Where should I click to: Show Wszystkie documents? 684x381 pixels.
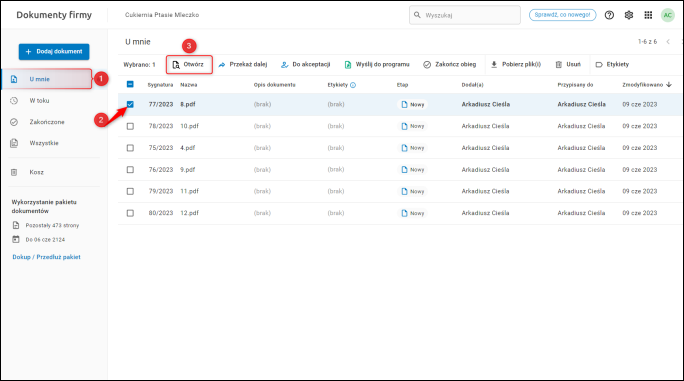pyautogui.click(x=44, y=143)
